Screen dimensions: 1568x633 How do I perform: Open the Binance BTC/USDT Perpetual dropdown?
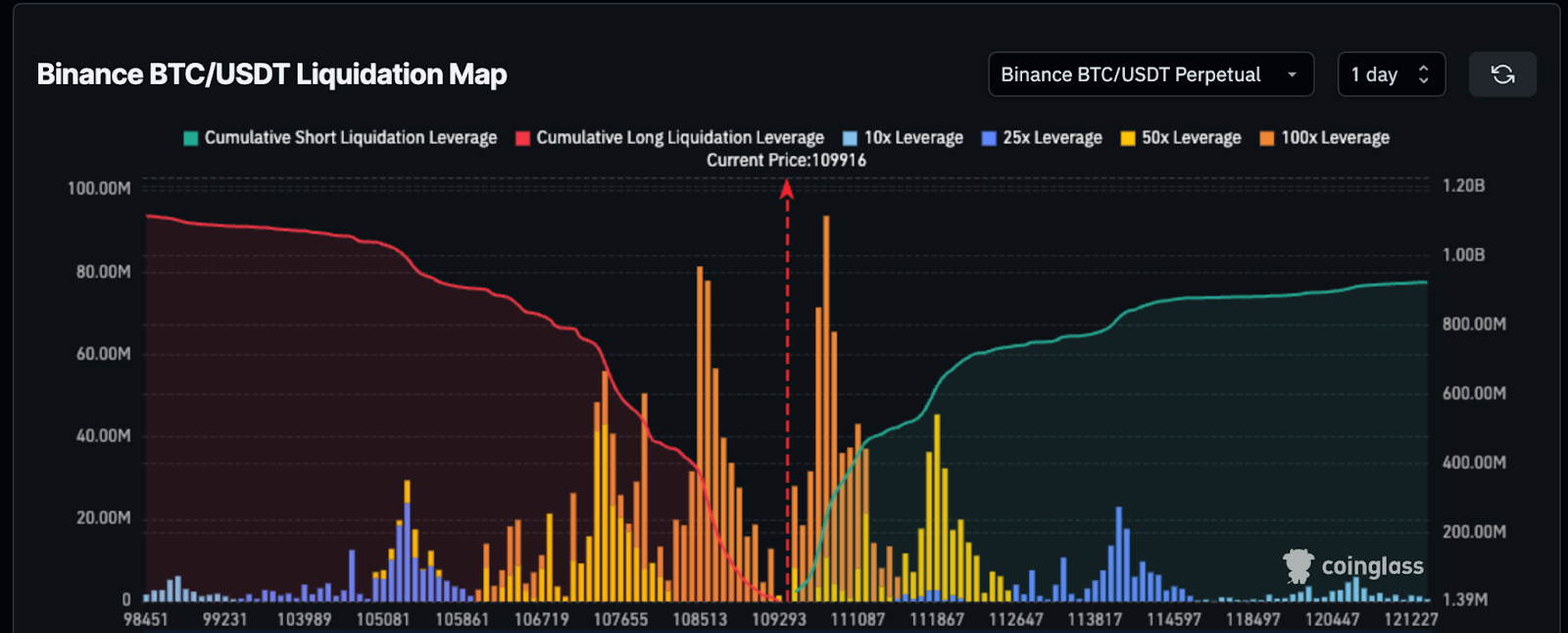[x=1130, y=74]
